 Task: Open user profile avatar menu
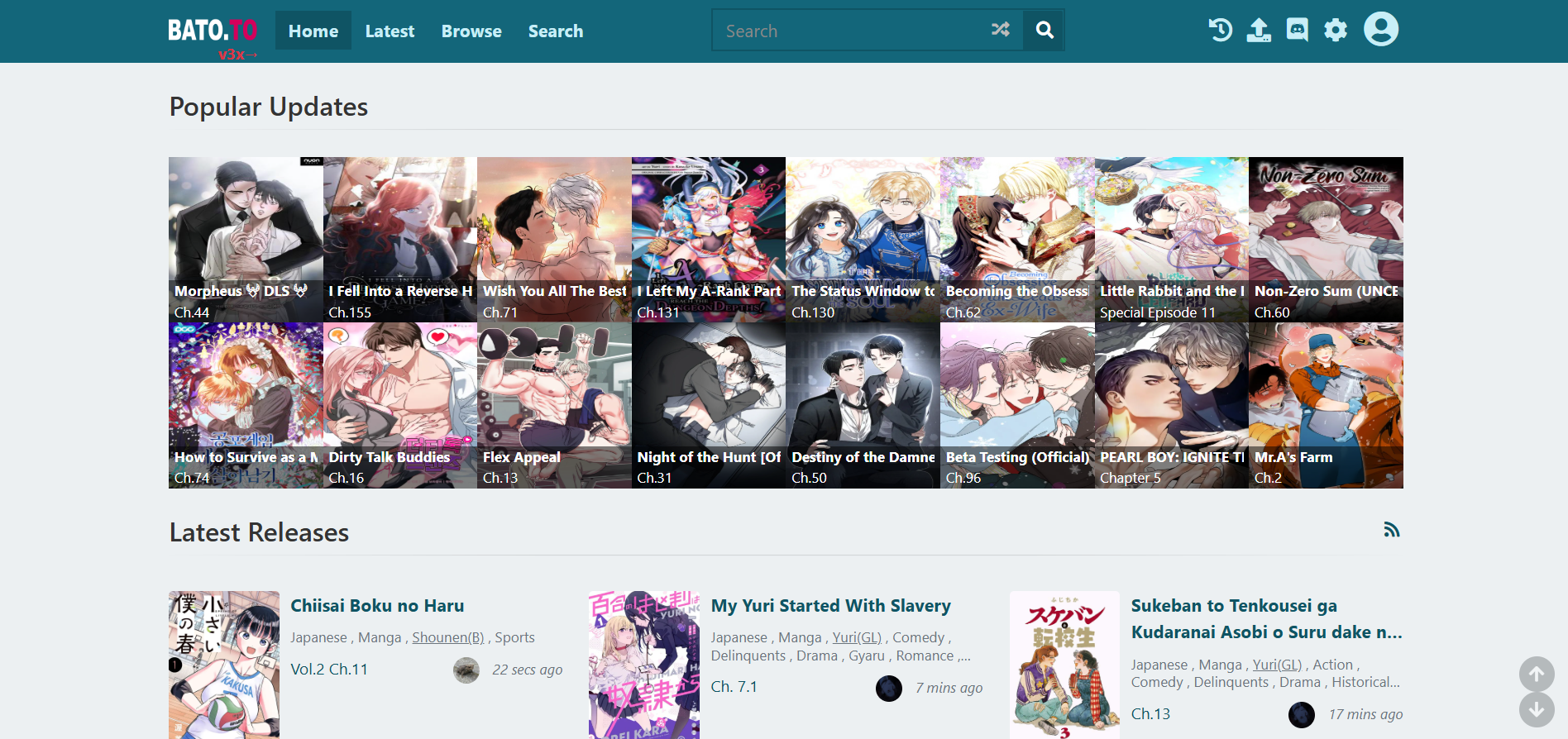1381,29
